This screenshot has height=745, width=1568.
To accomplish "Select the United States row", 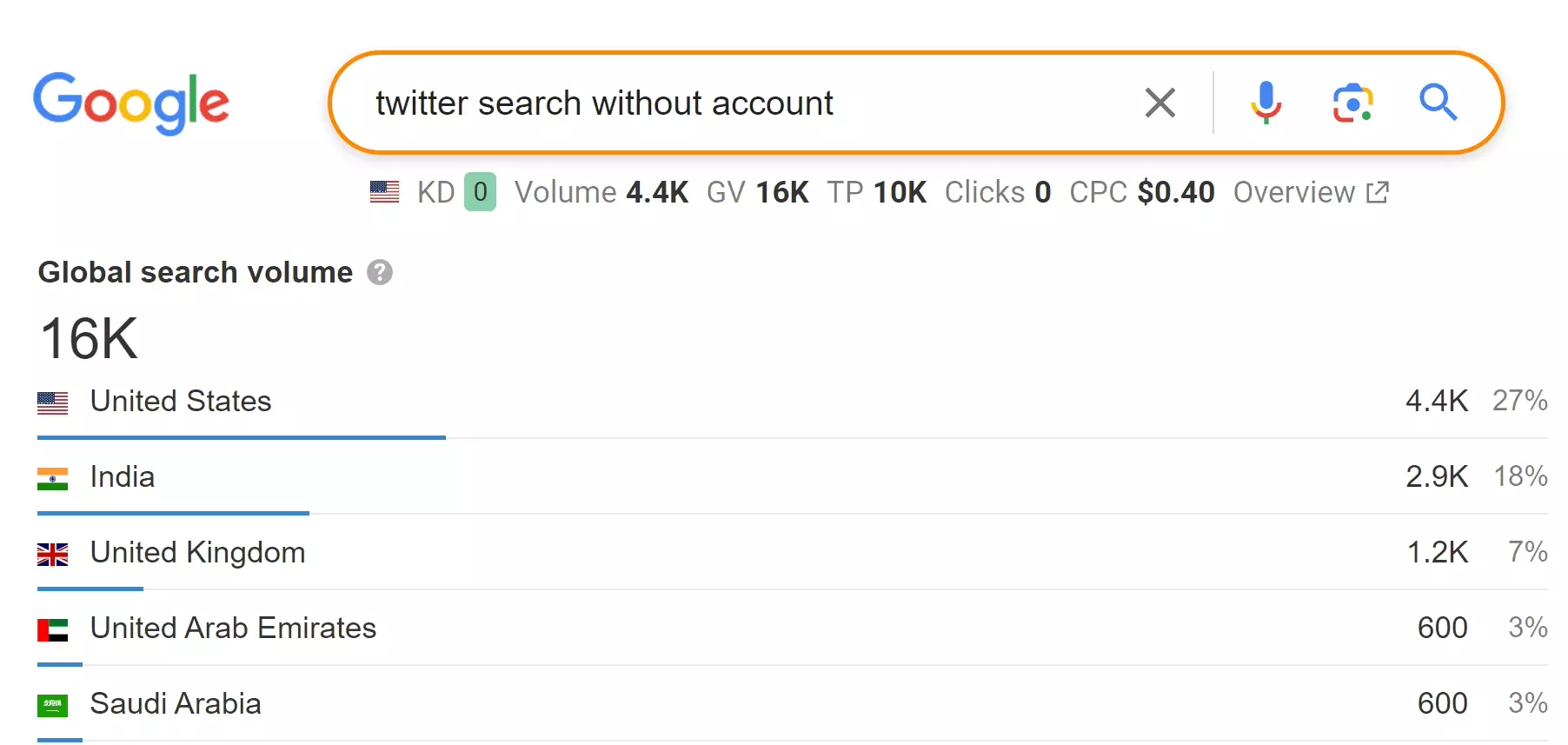I will [181, 402].
